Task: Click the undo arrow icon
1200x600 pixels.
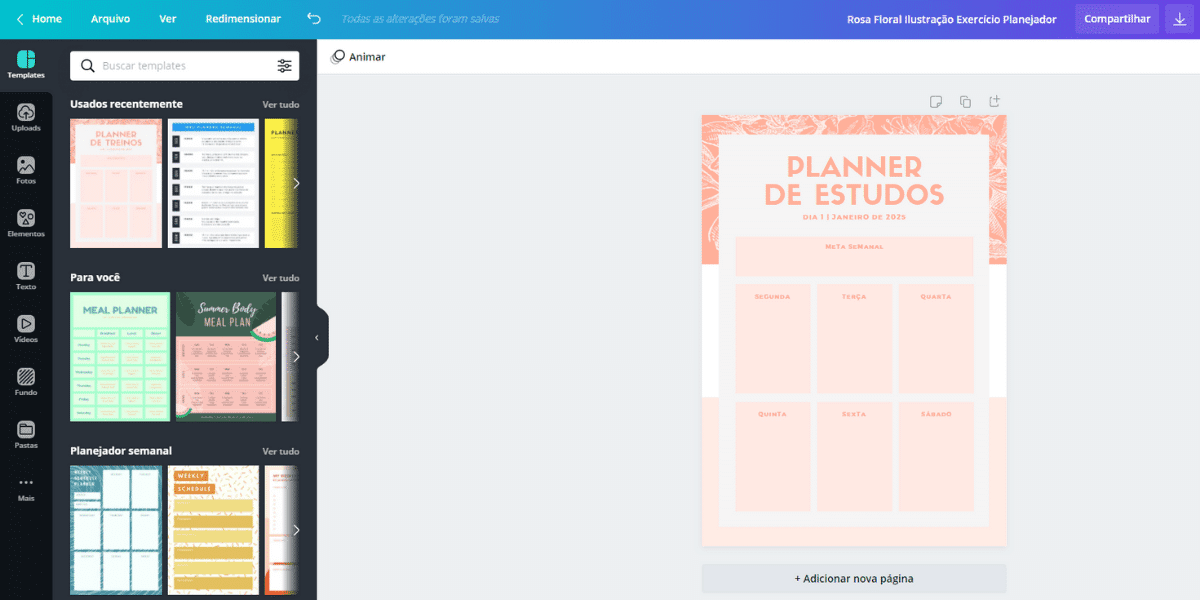Action: pyautogui.click(x=314, y=19)
